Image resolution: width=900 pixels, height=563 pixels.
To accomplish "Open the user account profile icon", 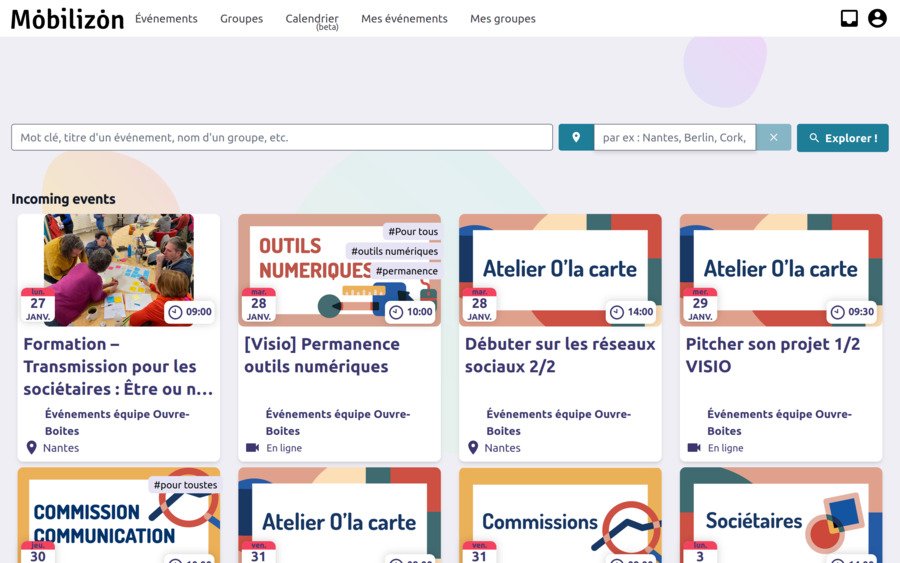I will (x=877, y=18).
